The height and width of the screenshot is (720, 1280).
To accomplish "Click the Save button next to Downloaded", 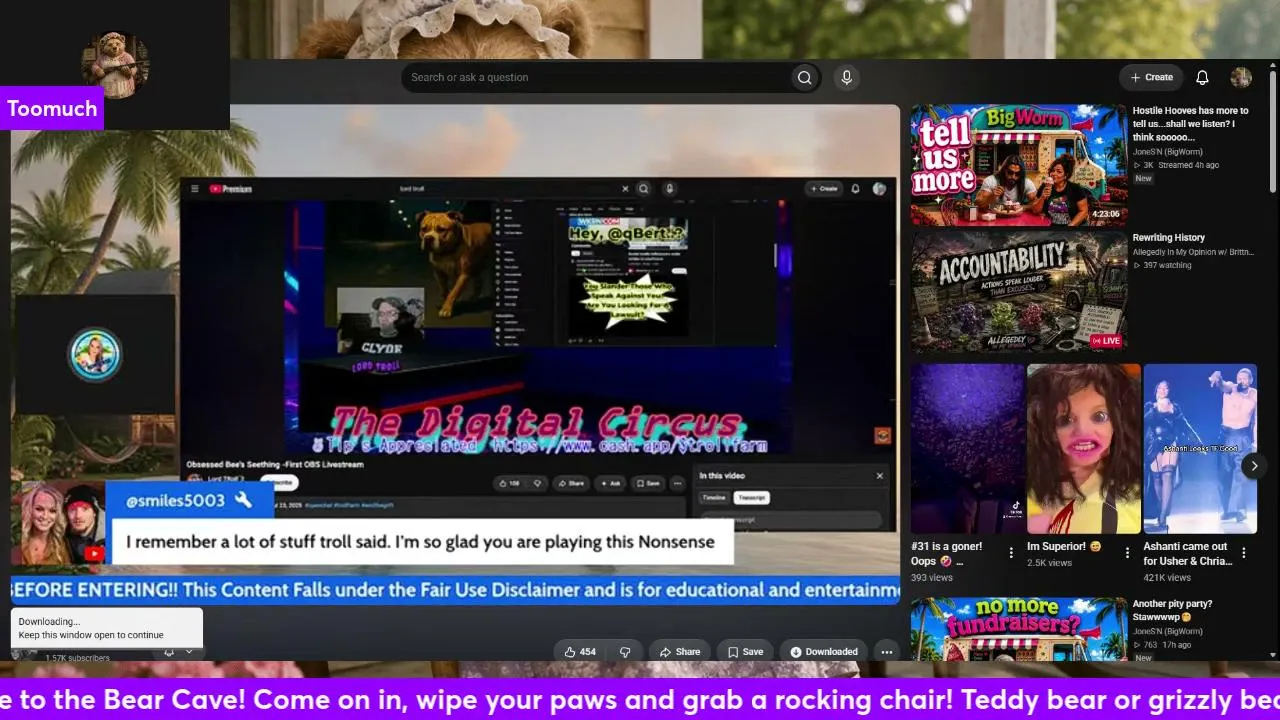I will pyautogui.click(x=745, y=652).
